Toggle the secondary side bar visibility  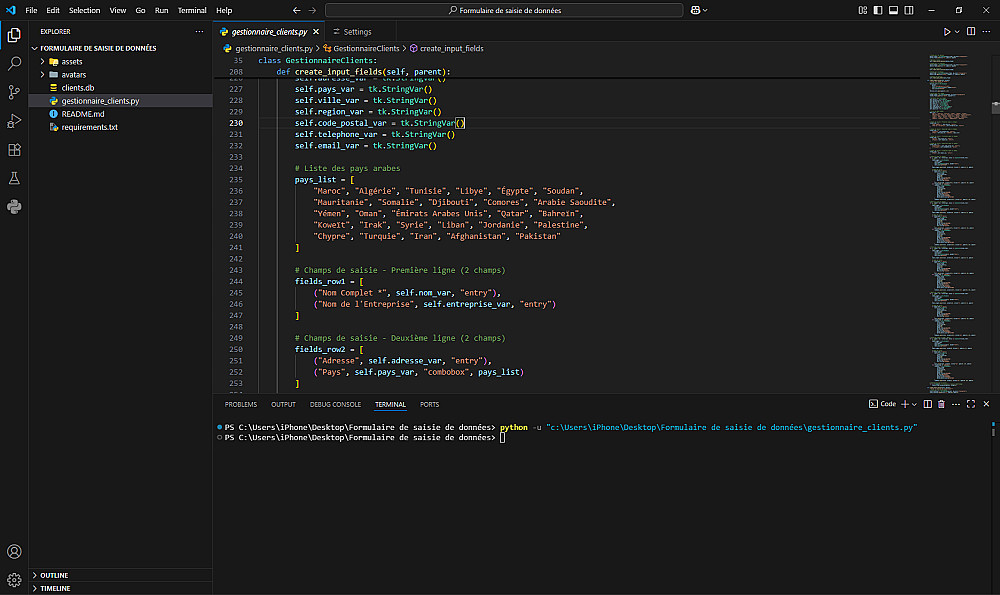[x=911, y=10]
